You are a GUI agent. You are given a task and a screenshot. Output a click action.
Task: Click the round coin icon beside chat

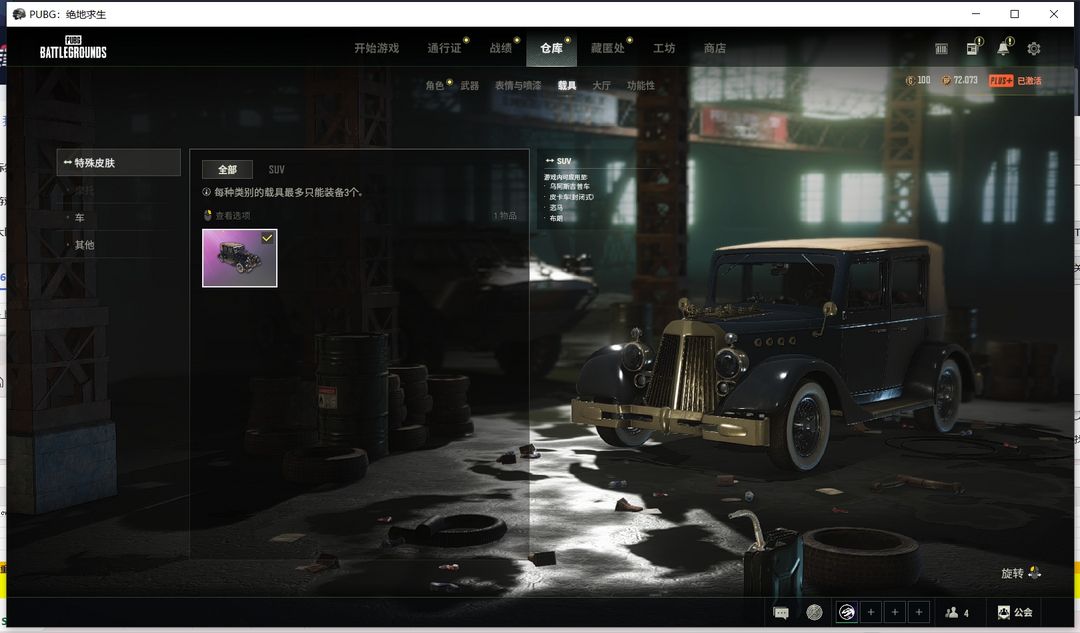coord(814,613)
